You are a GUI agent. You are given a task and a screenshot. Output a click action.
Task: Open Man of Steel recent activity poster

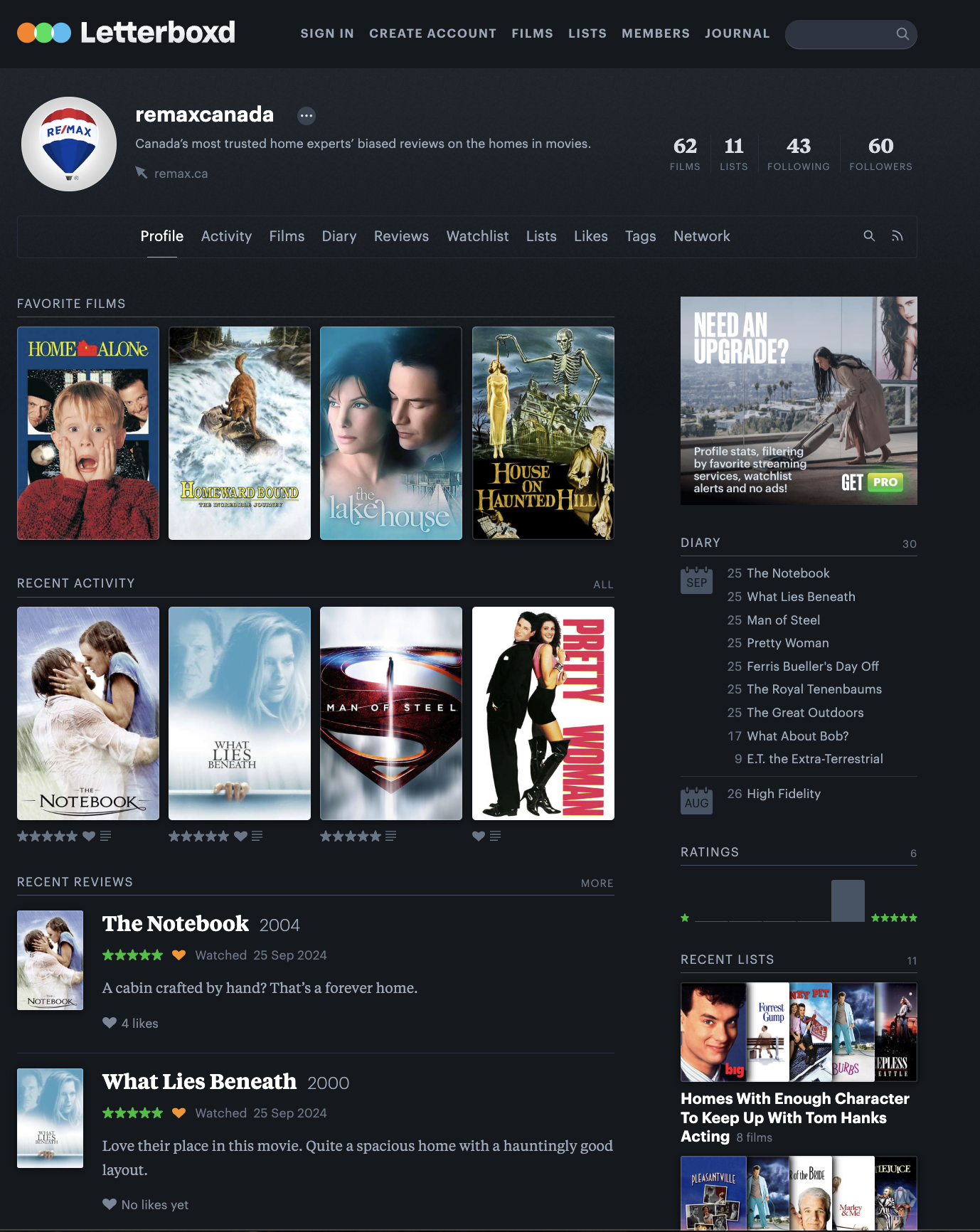391,713
